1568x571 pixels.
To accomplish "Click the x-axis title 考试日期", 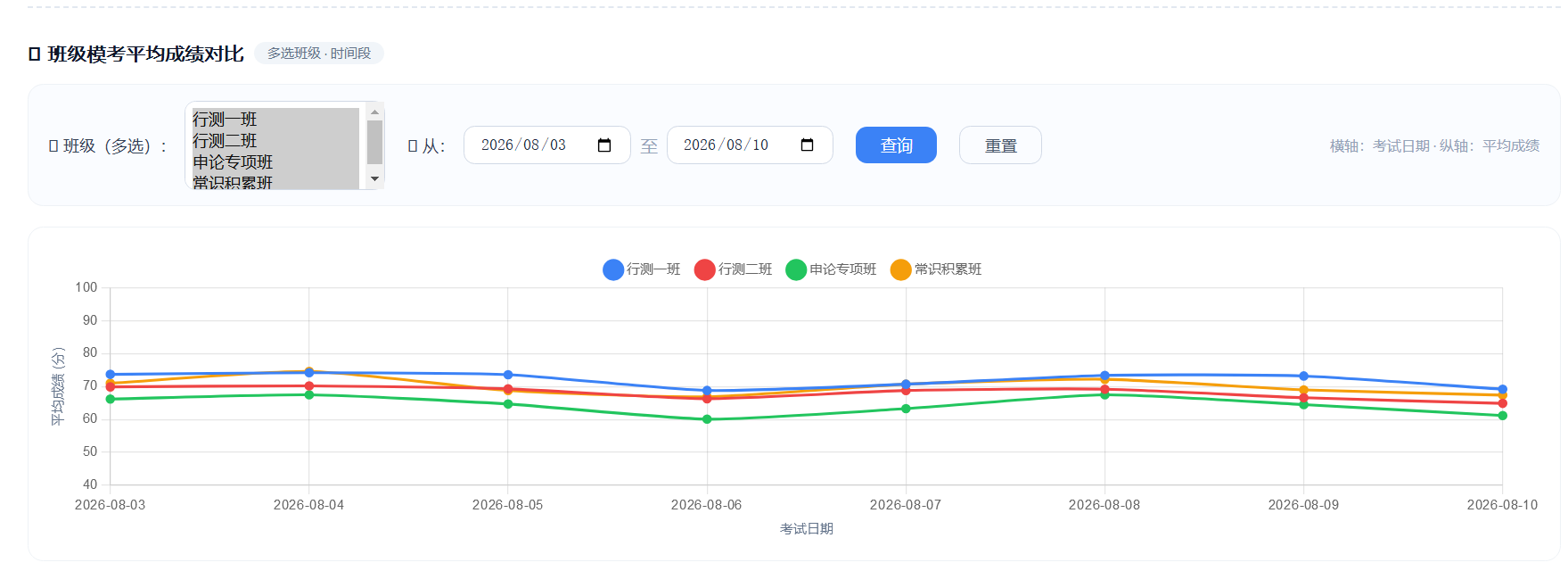I will pyautogui.click(x=807, y=529).
